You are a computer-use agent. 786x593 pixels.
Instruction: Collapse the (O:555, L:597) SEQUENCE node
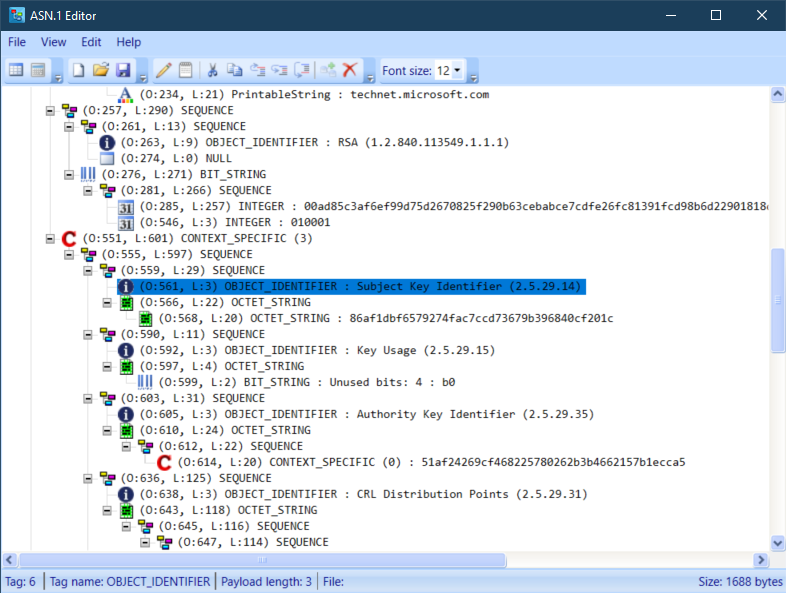(69, 255)
